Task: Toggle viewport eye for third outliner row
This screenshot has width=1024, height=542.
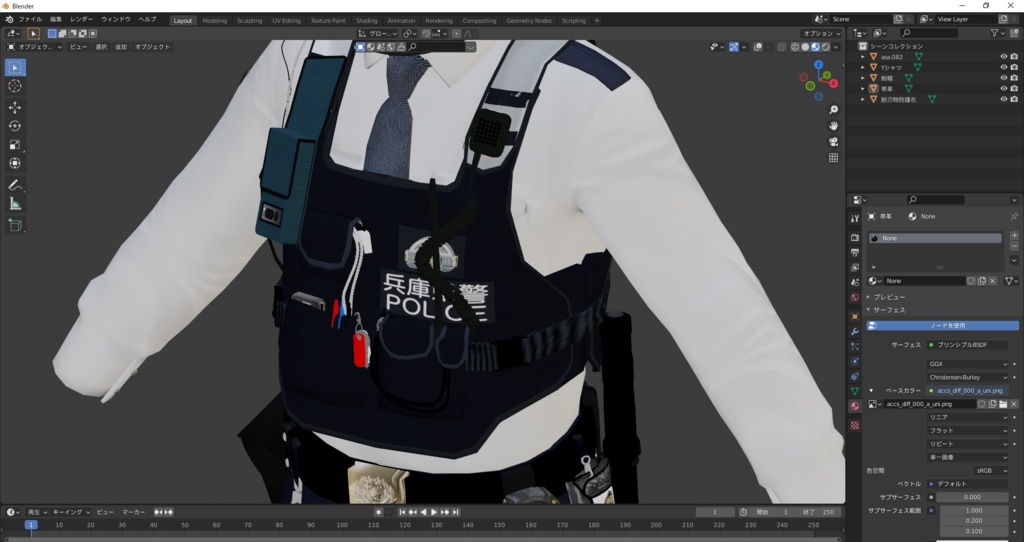Action: coord(1004,78)
